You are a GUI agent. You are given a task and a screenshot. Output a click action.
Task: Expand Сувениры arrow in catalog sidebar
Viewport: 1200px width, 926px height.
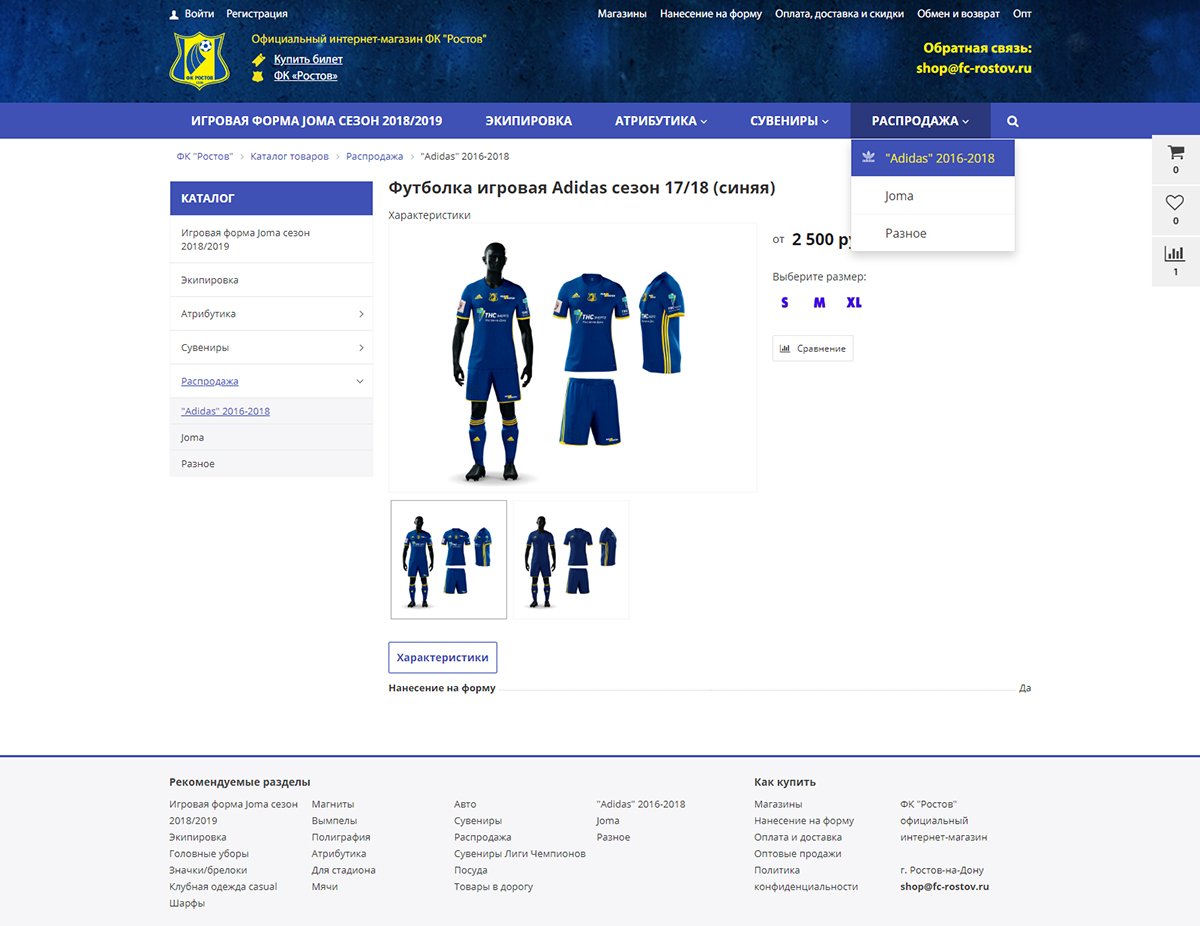361,348
